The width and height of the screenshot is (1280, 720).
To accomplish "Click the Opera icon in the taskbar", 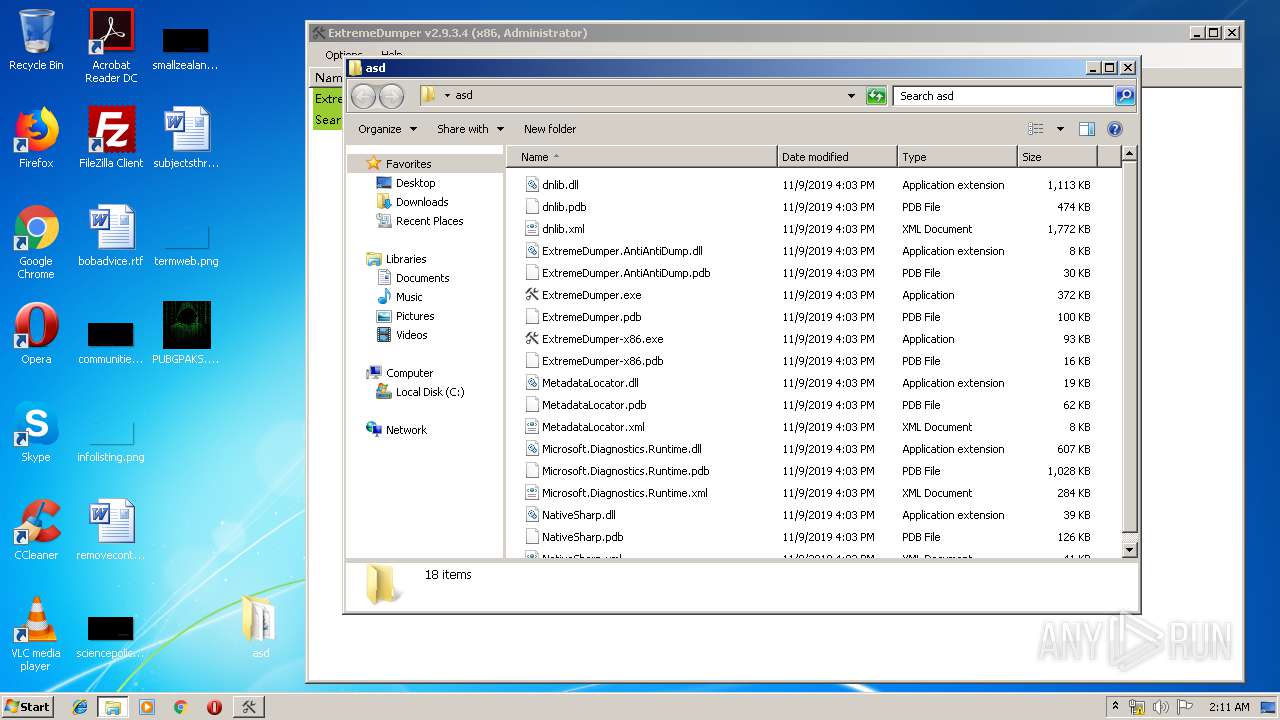I will [214, 707].
